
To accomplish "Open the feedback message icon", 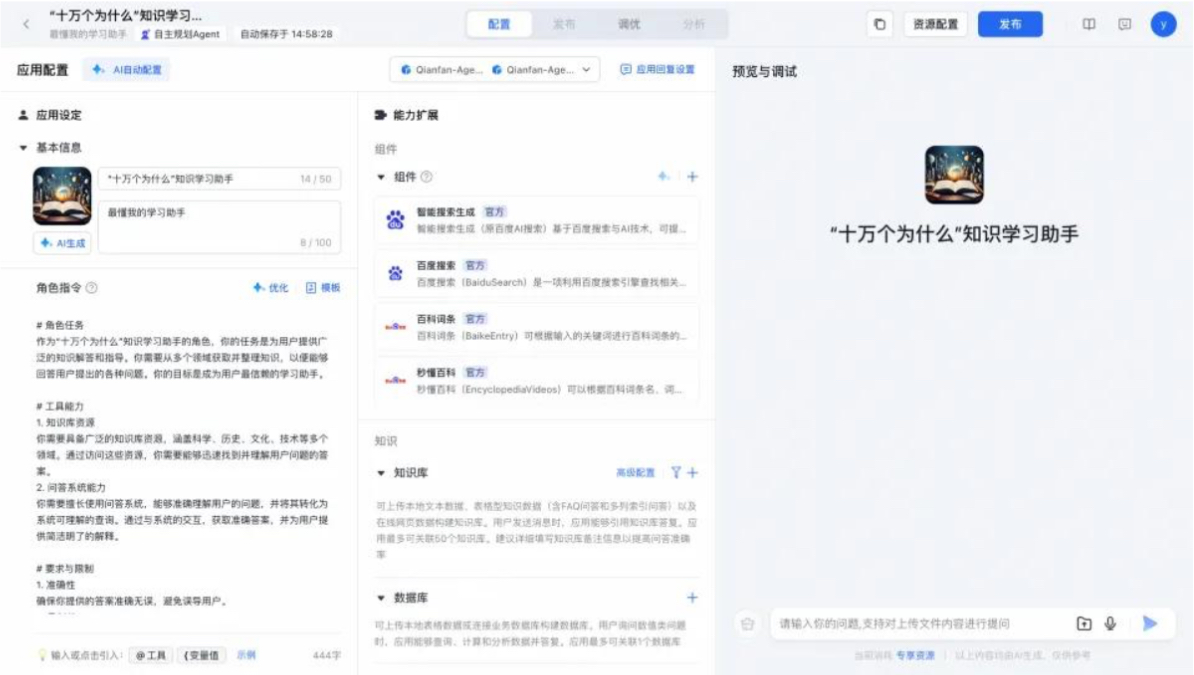I will (x=1125, y=24).
